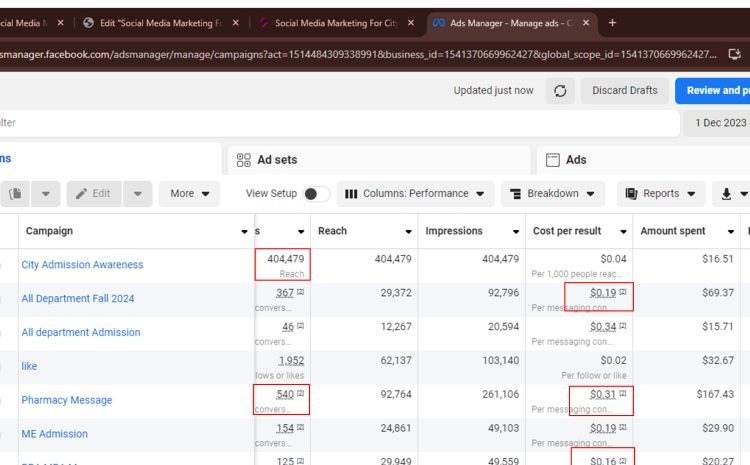Image resolution: width=750 pixels, height=465 pixels.
Task: Expand the Breakdown dropdown
Action: point(552,194)
